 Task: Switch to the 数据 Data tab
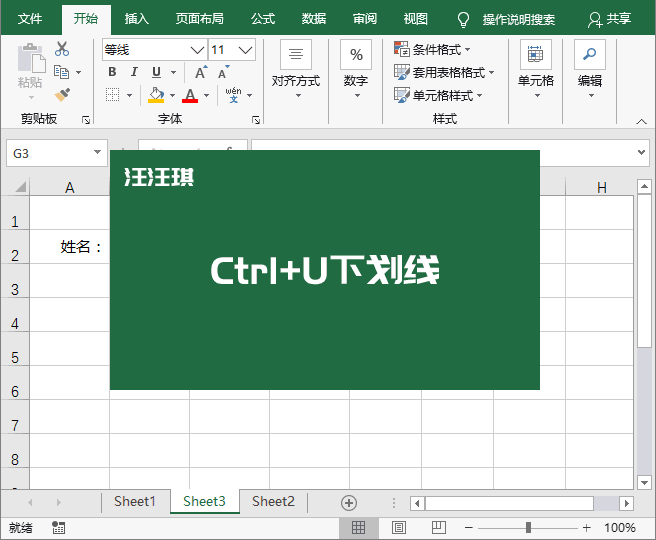[x=314, y=19]
